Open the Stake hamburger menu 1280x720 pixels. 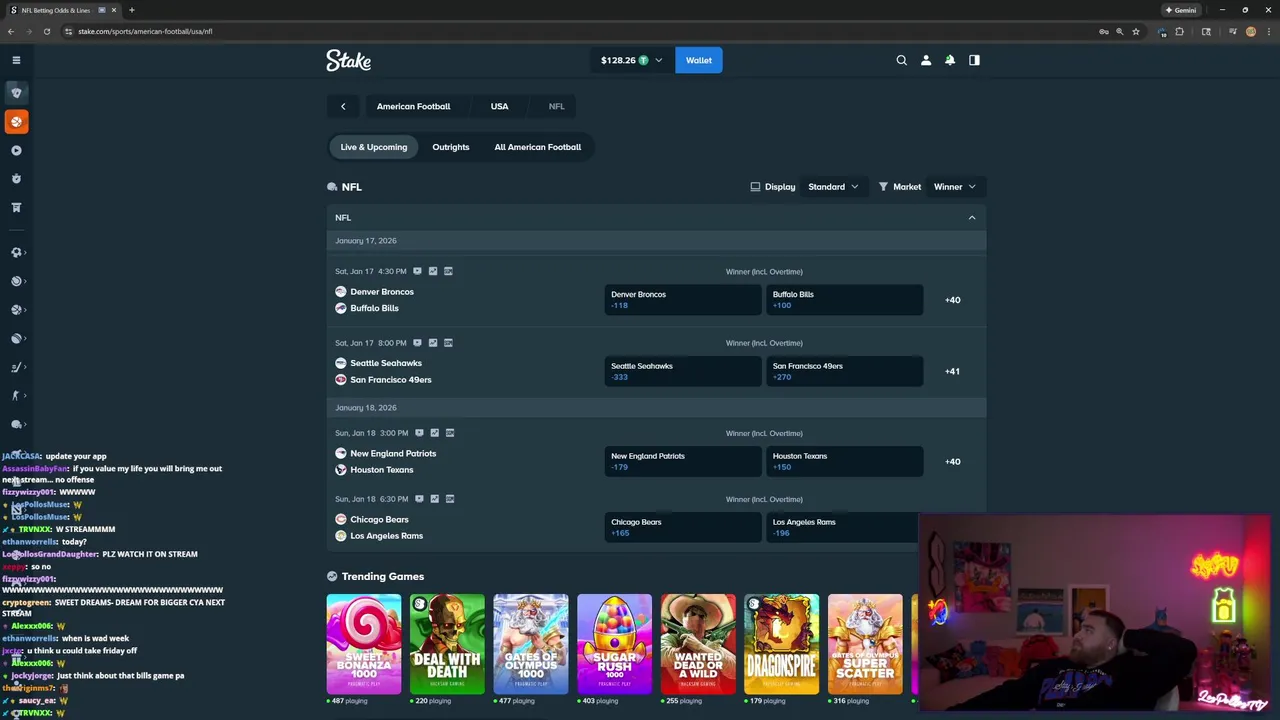16,60
